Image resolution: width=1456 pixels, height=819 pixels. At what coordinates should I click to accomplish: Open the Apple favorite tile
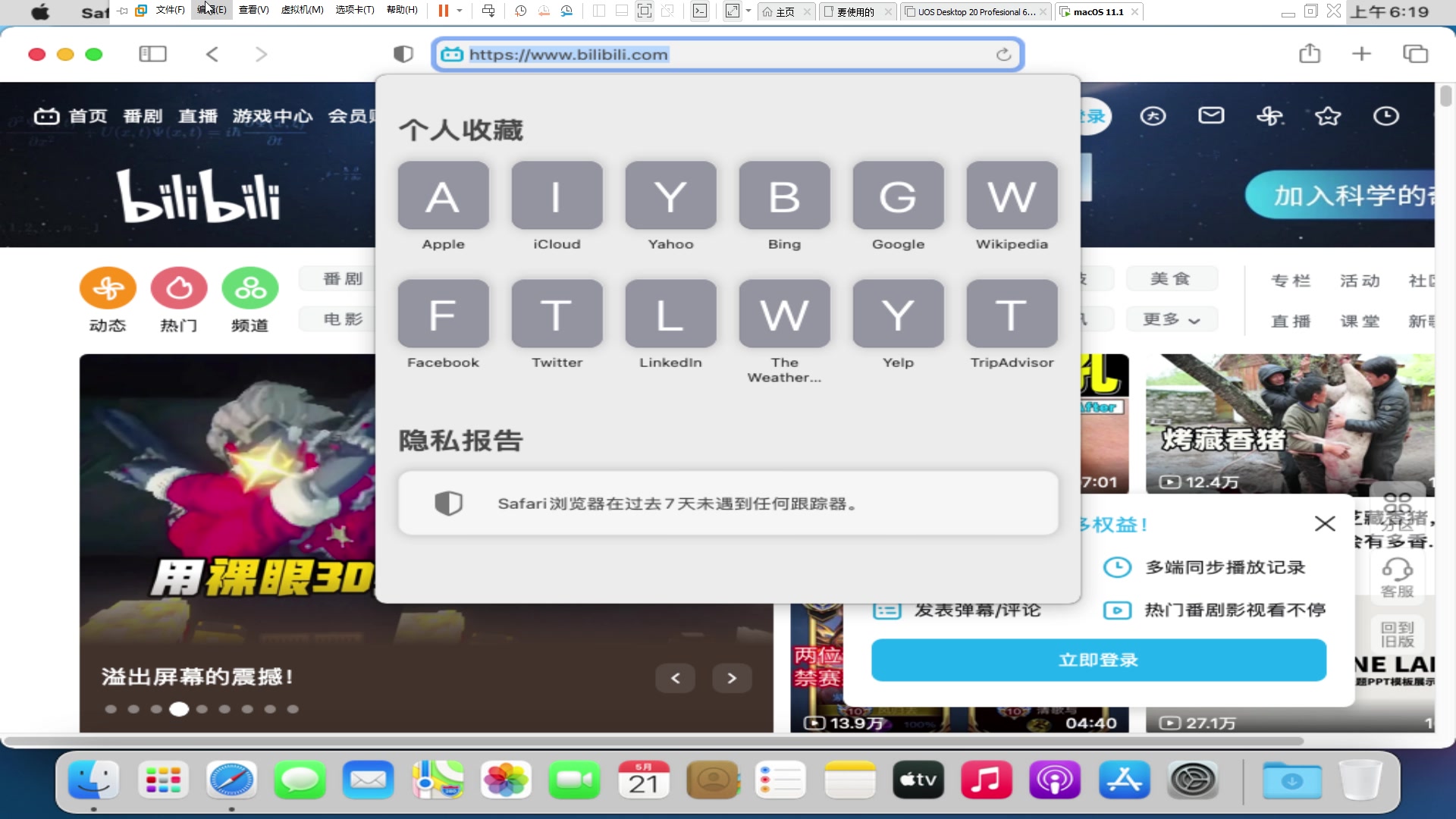pos(443,196)
